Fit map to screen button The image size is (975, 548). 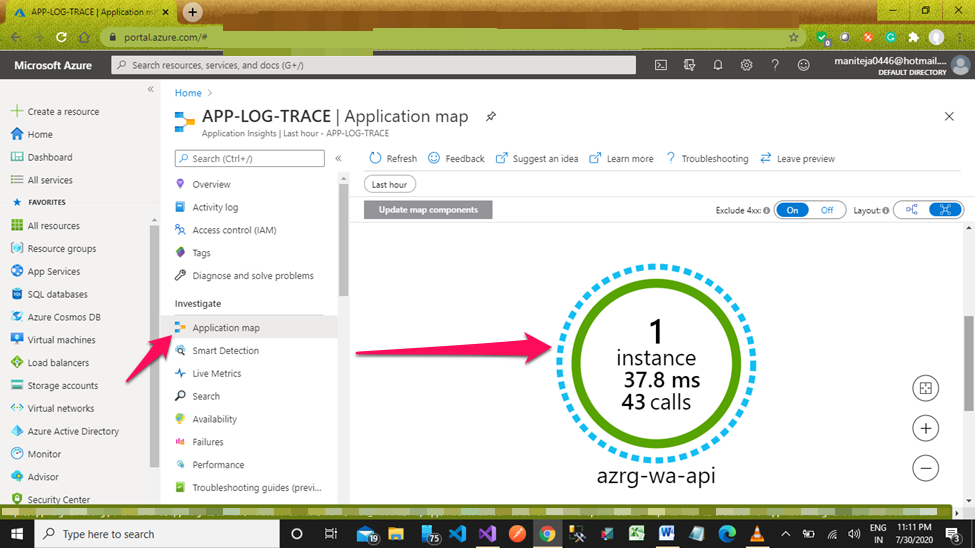coord(925,389)
